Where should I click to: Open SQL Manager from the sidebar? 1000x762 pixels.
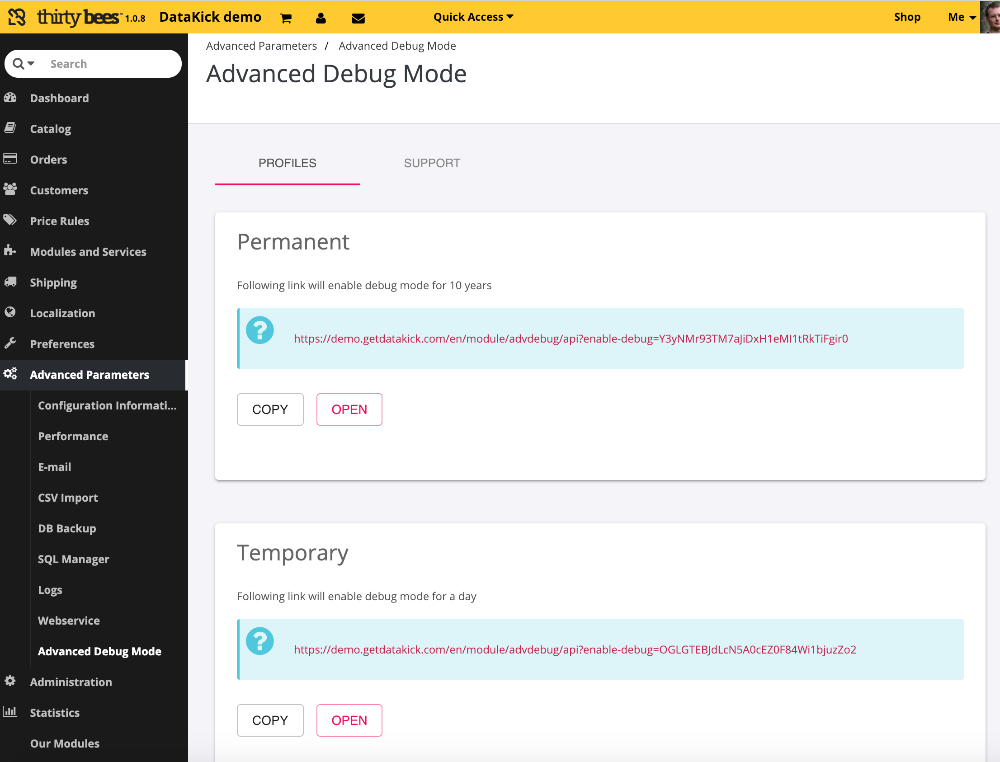coord(74,559)
